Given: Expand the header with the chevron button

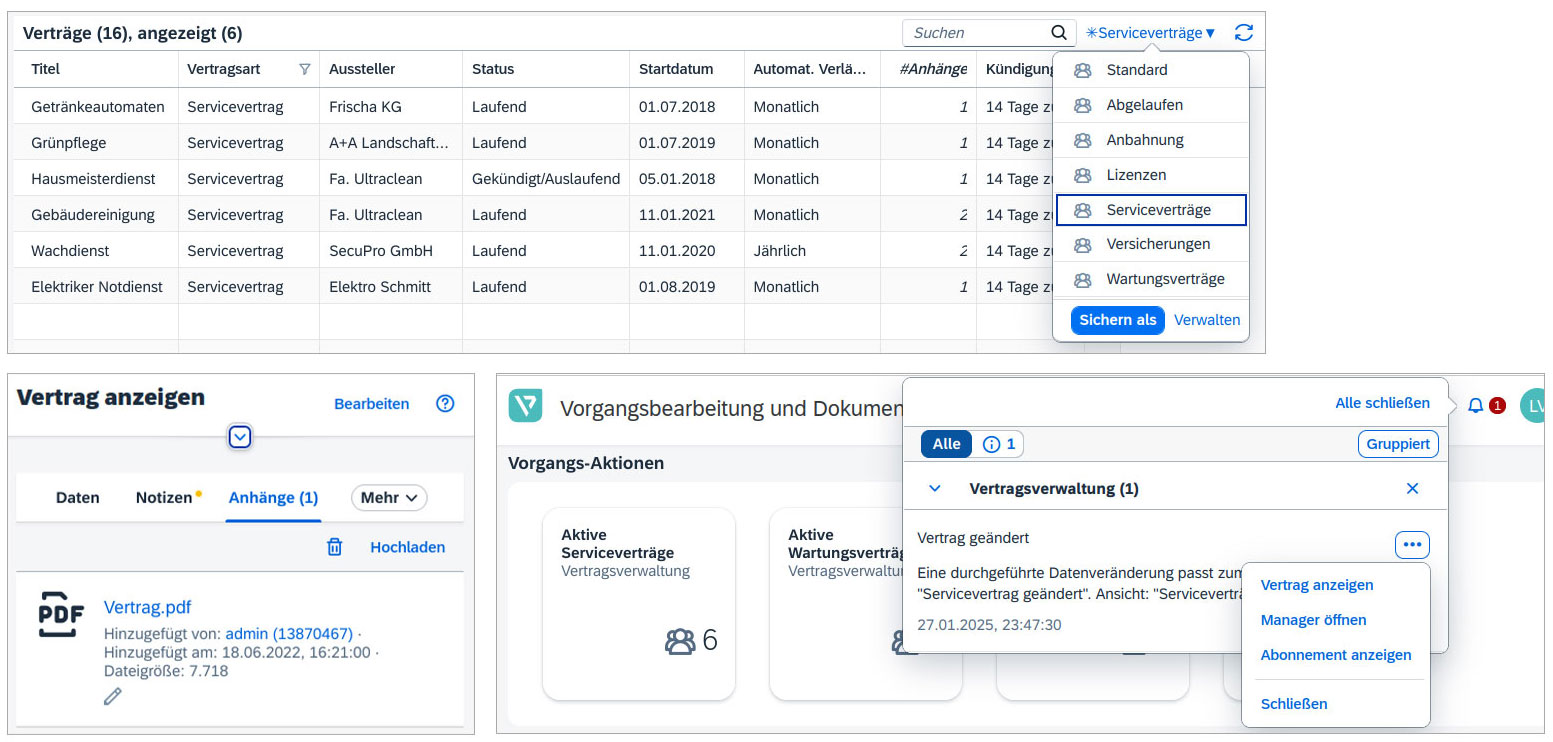Looking at the screenshot, I should [240, 437].
